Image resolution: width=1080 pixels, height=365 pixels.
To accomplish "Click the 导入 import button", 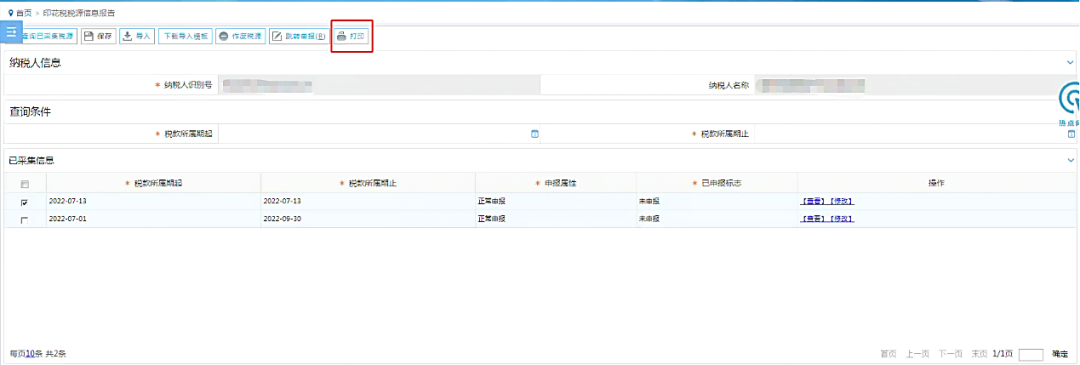I will (x=137, y=36).
